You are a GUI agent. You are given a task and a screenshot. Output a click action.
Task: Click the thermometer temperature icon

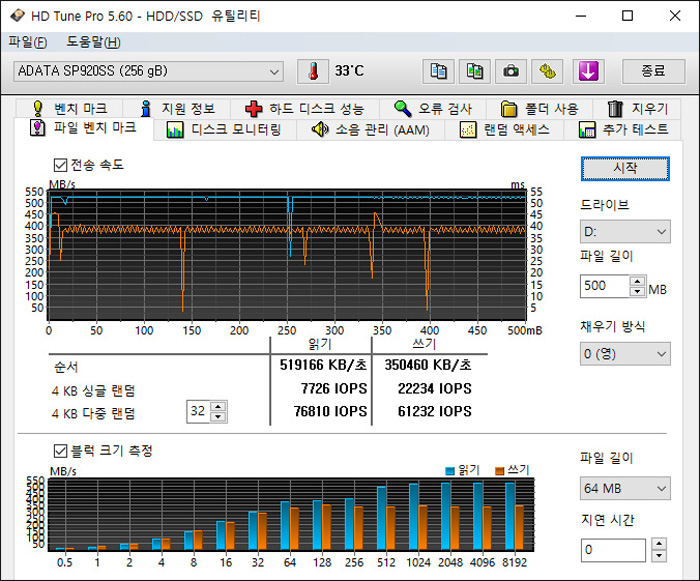312,72
